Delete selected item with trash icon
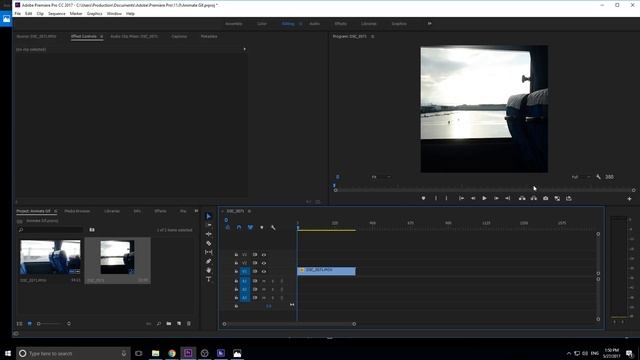The height and width of the screenshot is (360, 640). coord(189,324)
